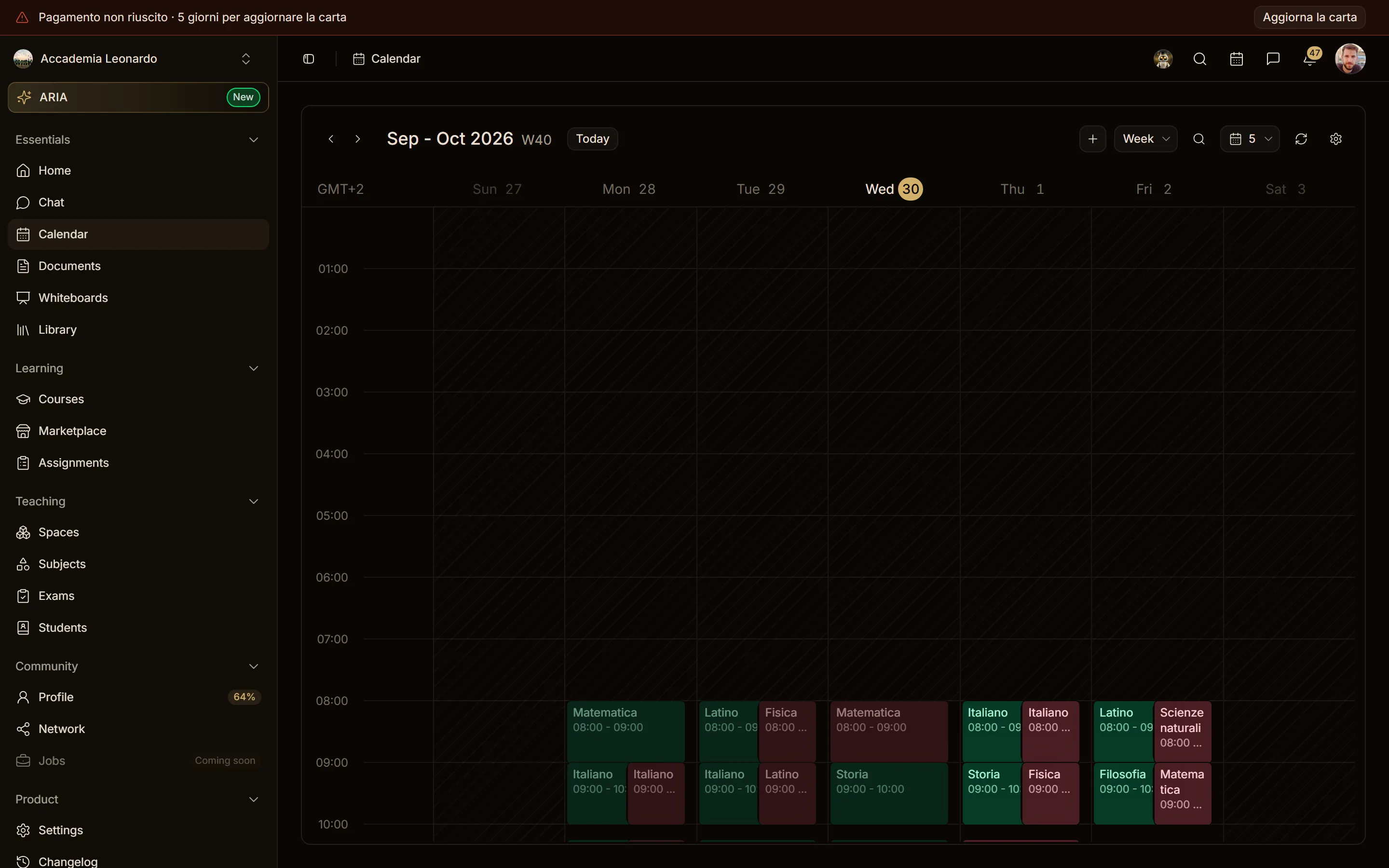Open Assignments in the sidebar
This screenshot has width=1389, height=868.
tap(138, 463)
